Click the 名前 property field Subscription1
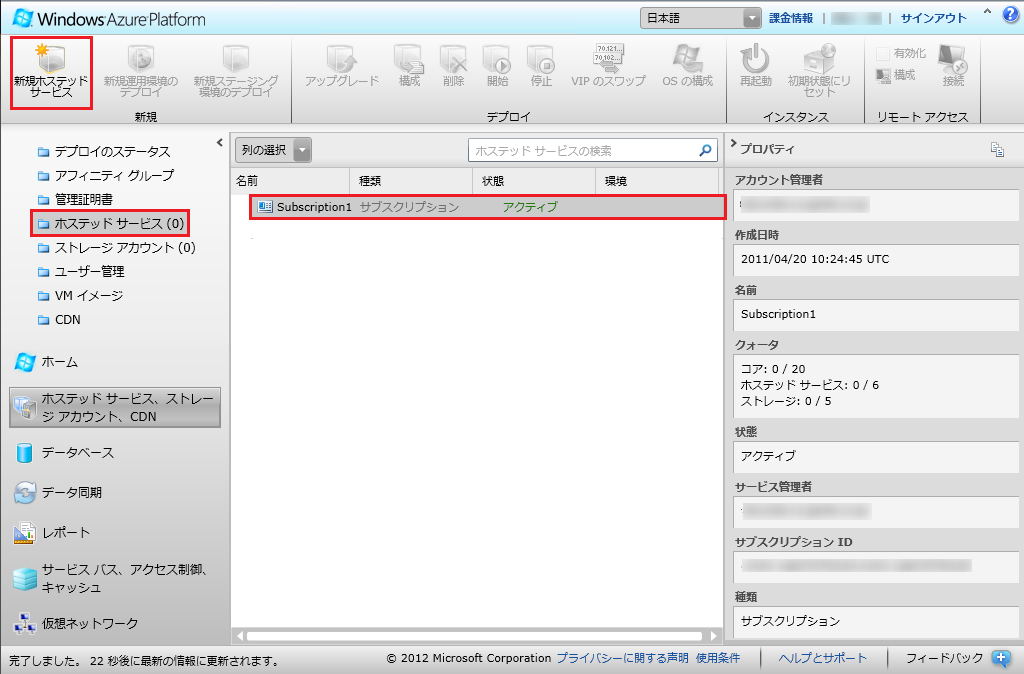 point(876,314)
